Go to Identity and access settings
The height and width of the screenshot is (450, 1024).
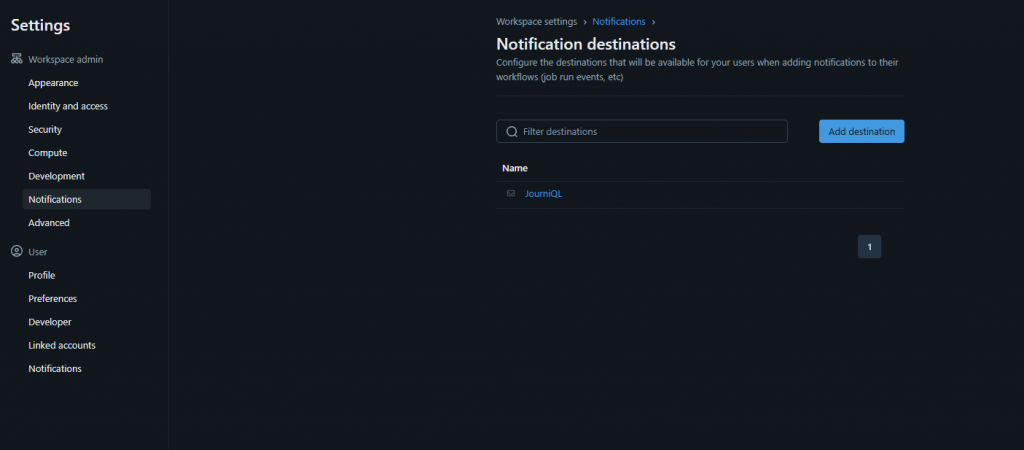[x=68, y=106]
